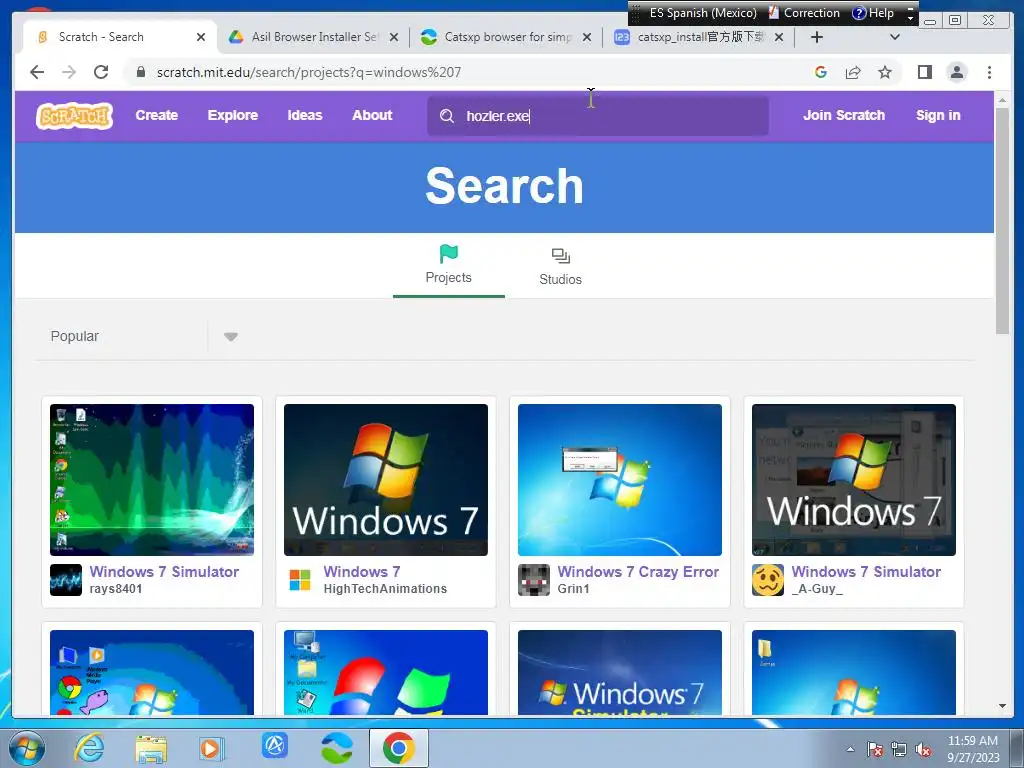Click Join Scratch
This screenshot has width=1024, height=768.
tap(844, 116)
